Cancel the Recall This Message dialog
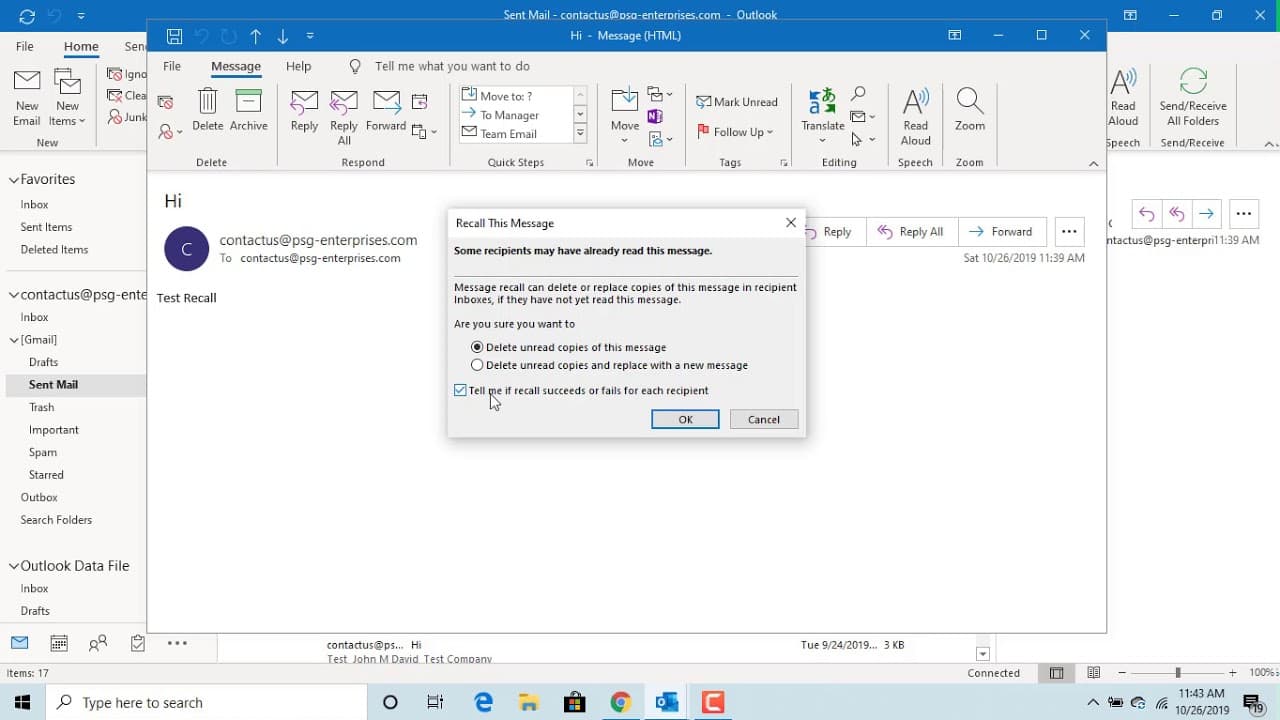 tap(764, 419)
